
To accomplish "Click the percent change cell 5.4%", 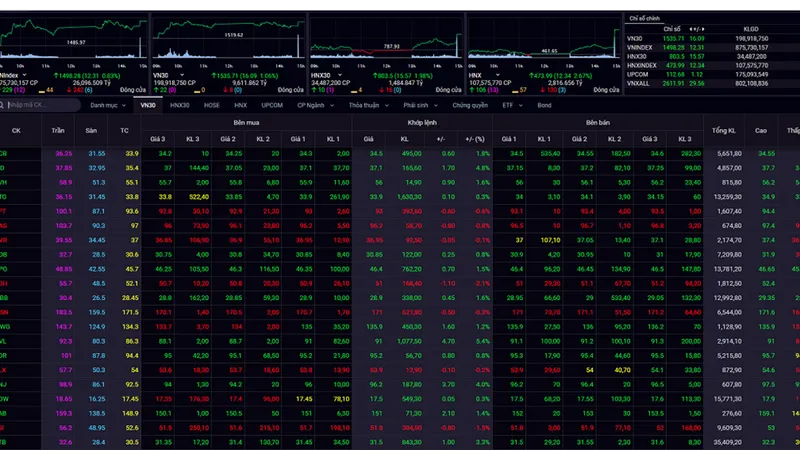I will pos(483,341).
